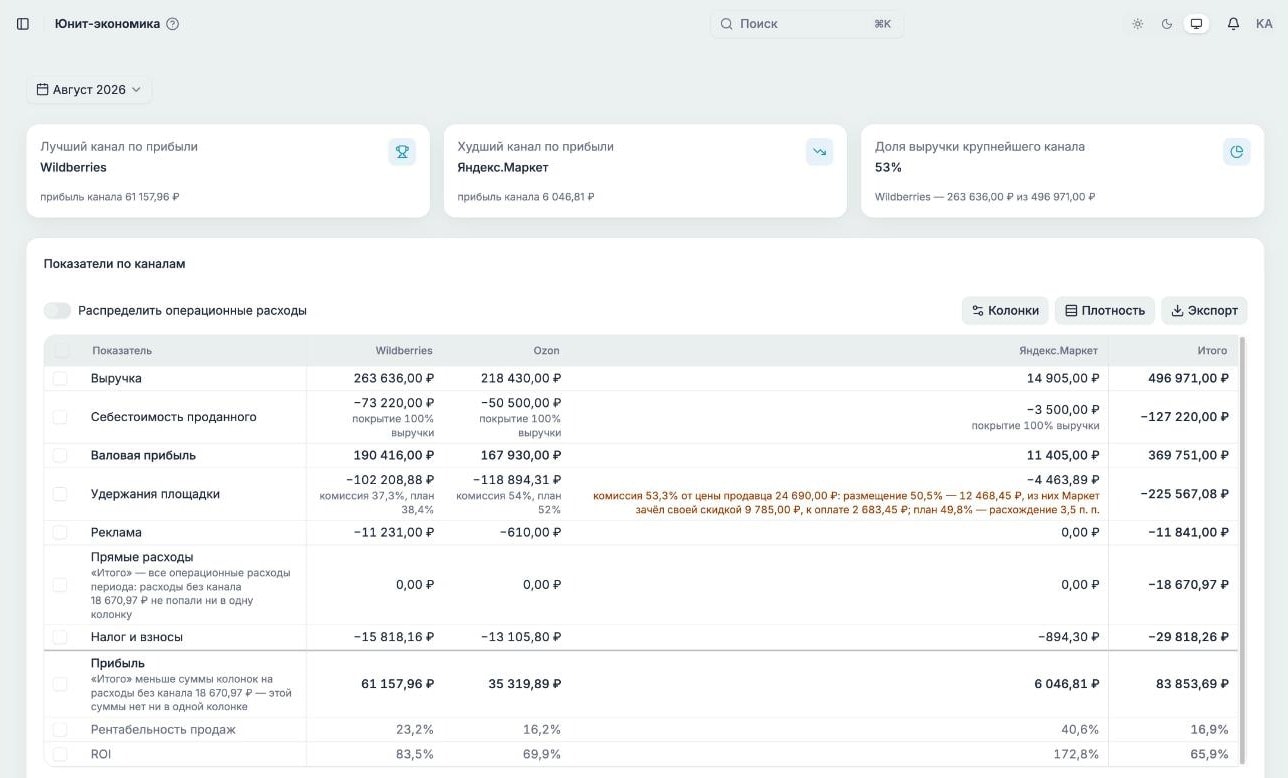
Task: Click the Показатель column header
Action: coord(122,351)
